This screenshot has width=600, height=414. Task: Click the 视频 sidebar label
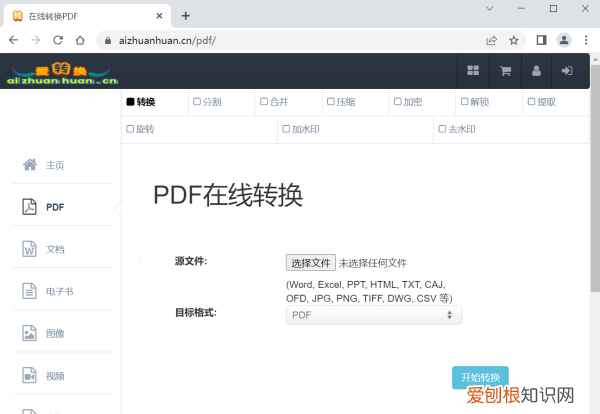(55, 376)
